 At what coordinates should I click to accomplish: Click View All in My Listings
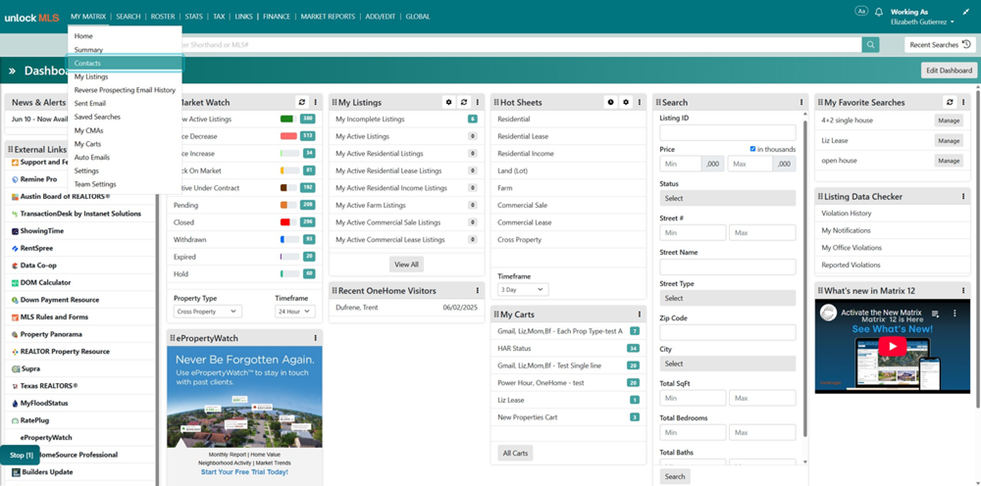click(x=406, y=265)
